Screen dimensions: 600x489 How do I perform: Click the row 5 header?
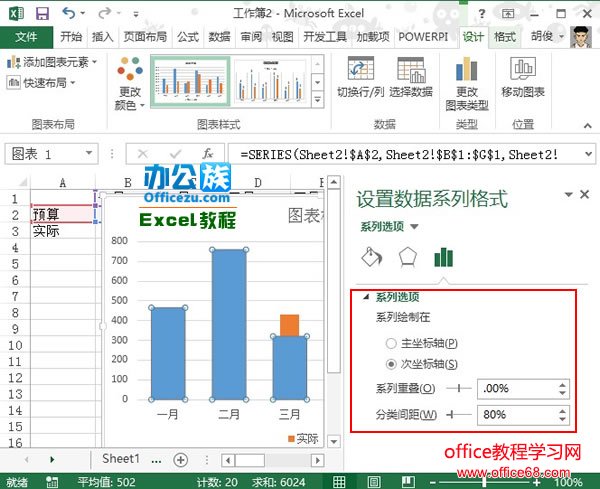[15, 264]
